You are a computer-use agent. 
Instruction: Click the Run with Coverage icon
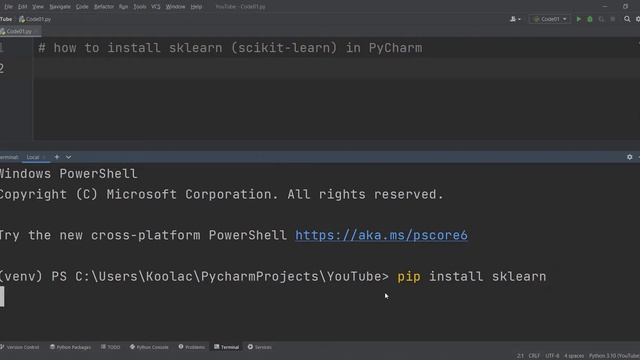[x=601, y=19]
